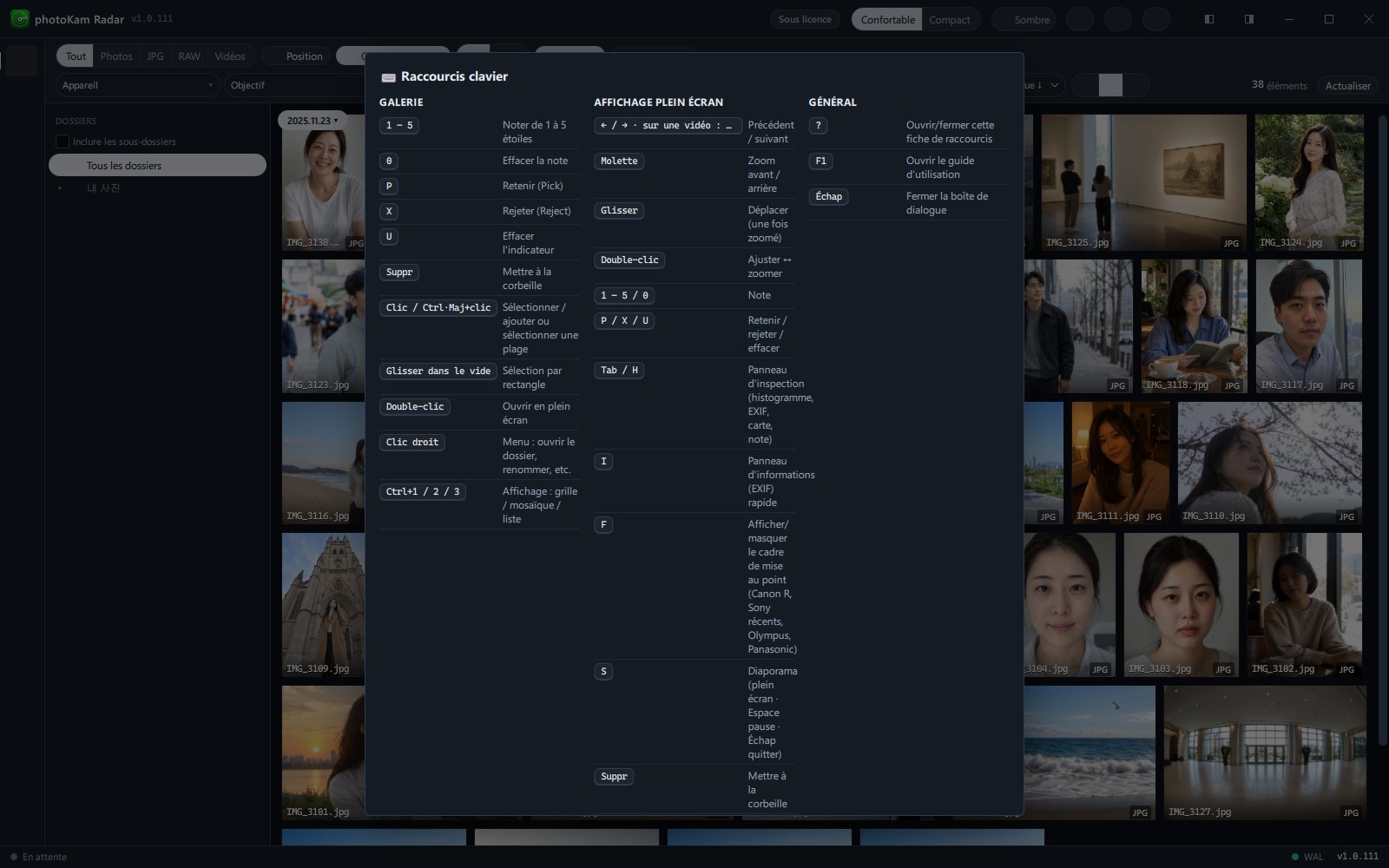Select thumbnail IMG_3125.jpg
Viewport: 1389px width, 868px height.
[1143, 182]
